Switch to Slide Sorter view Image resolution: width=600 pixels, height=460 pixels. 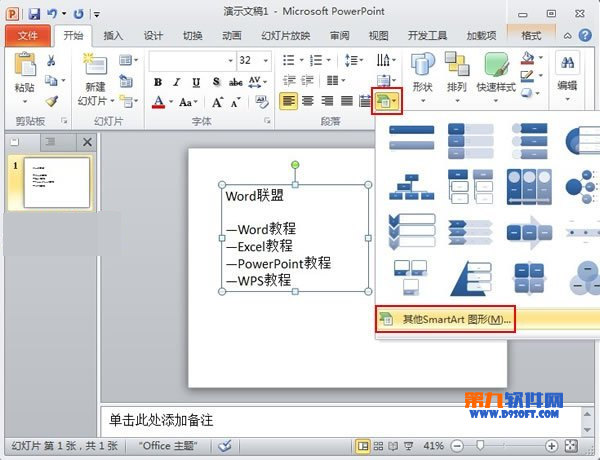(x=378, y=445)
